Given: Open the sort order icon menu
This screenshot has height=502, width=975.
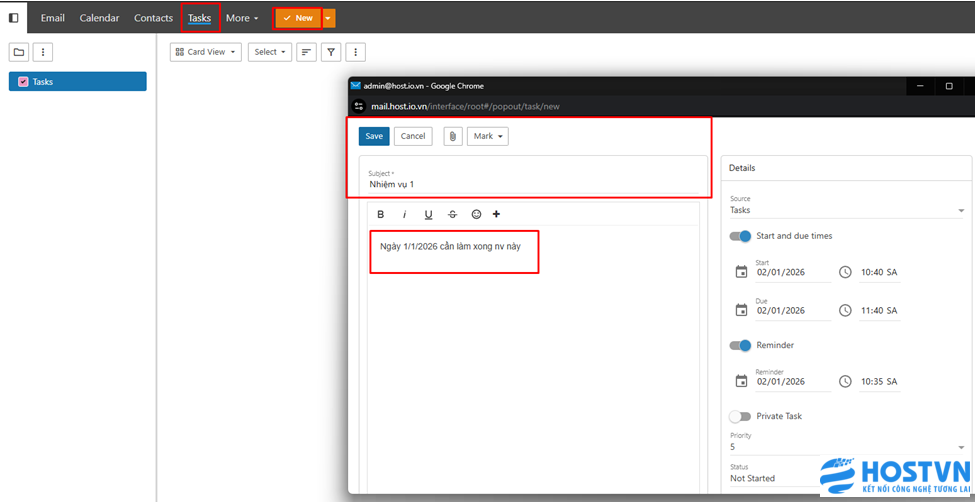Looking at the screenshot, I should point(306,52).
